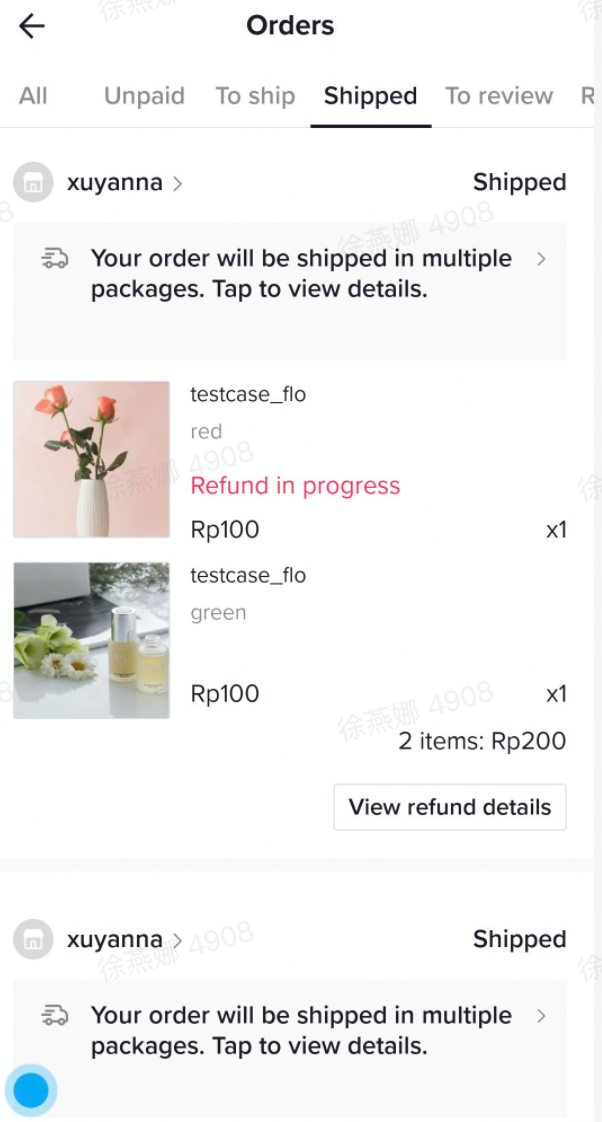Expand second multiple packages notice chevron

541,1016
